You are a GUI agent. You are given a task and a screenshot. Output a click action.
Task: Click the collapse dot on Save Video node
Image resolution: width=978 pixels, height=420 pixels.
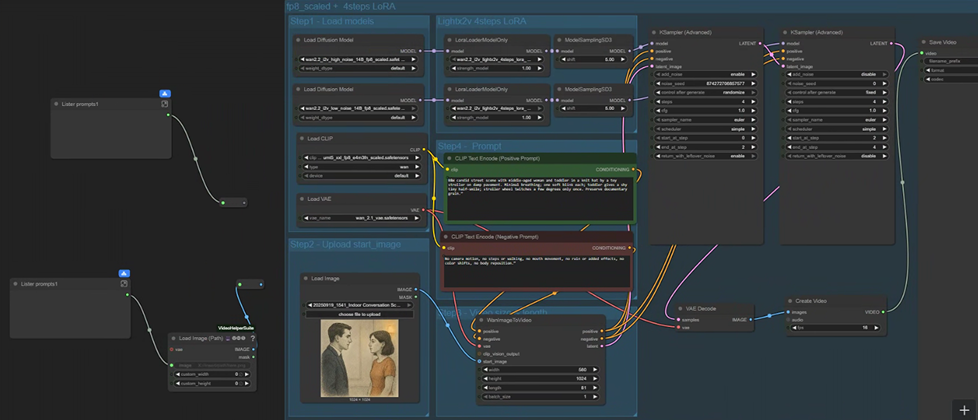tap(924, 42)
